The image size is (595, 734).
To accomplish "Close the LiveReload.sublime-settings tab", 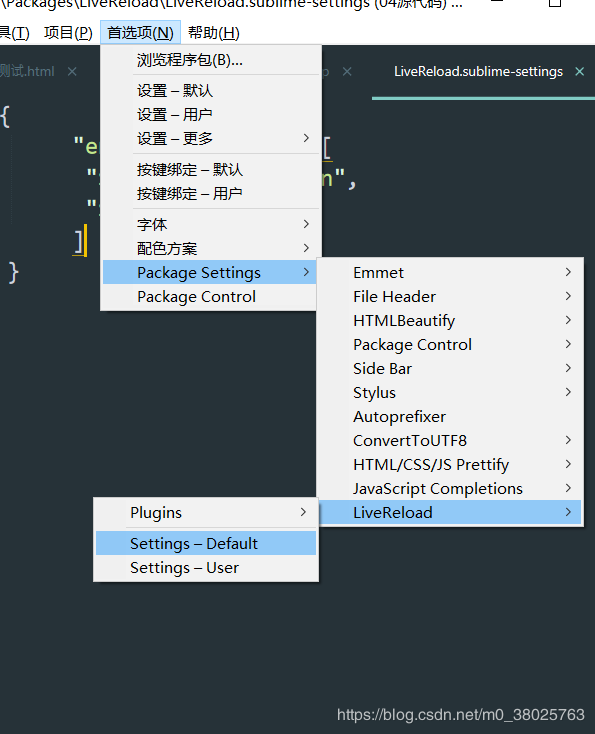I will [580, 71].
